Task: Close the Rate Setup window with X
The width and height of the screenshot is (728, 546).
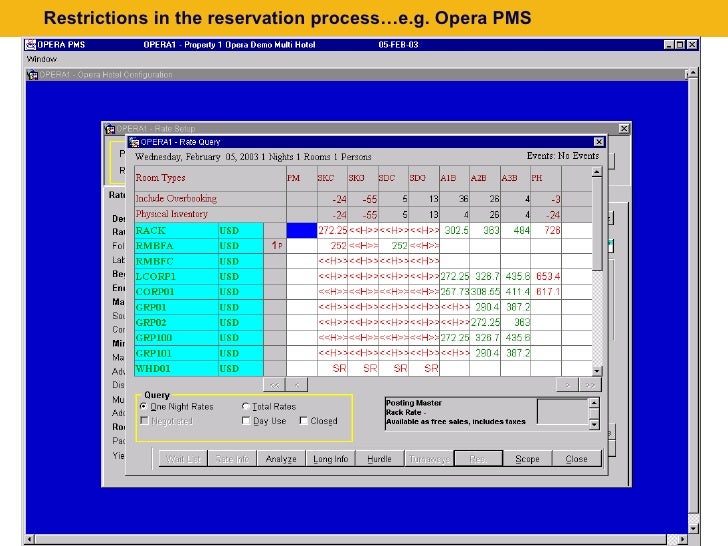Action: tap(624, 128)
